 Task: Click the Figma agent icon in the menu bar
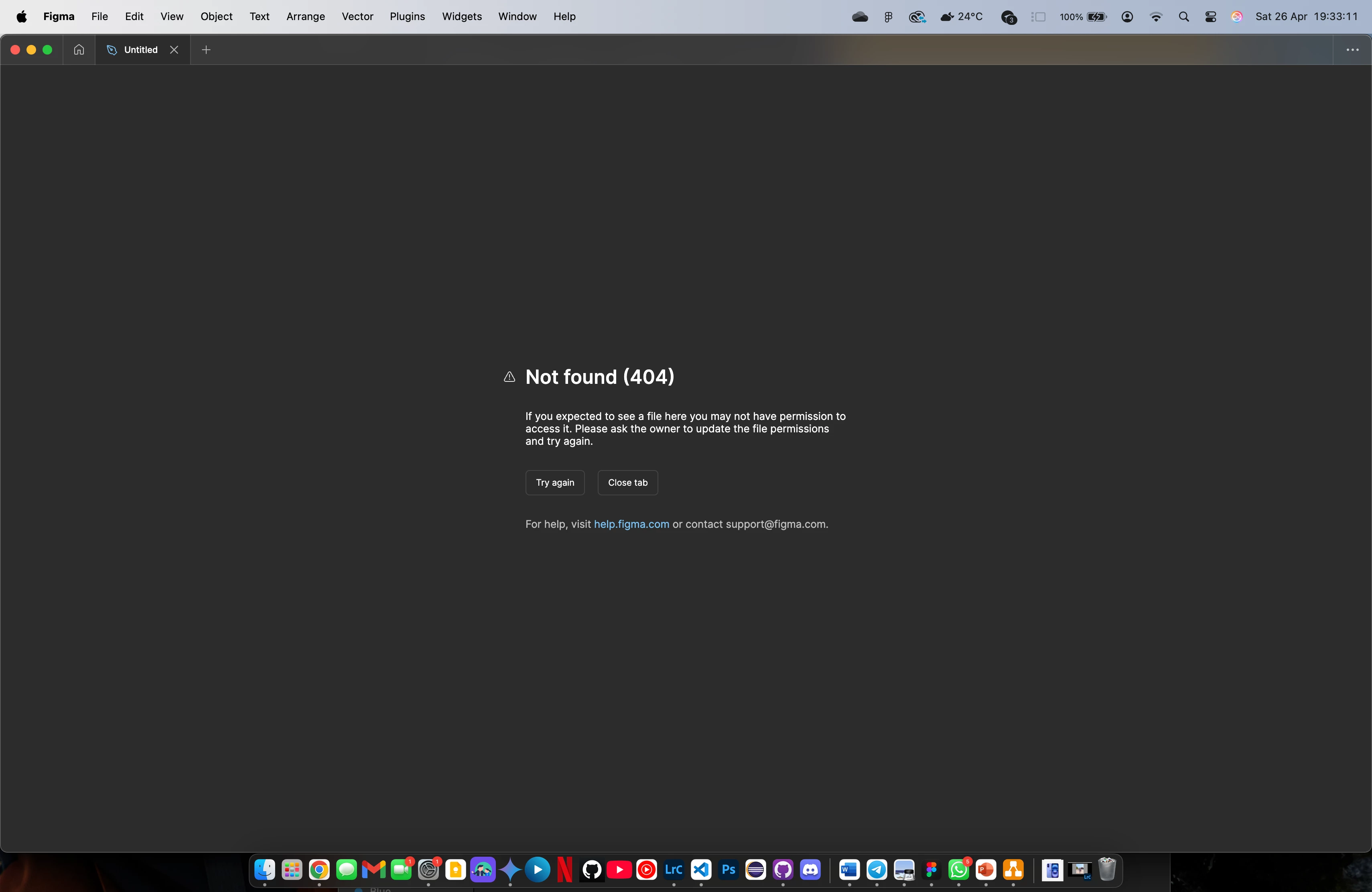(x=888, y=17)
